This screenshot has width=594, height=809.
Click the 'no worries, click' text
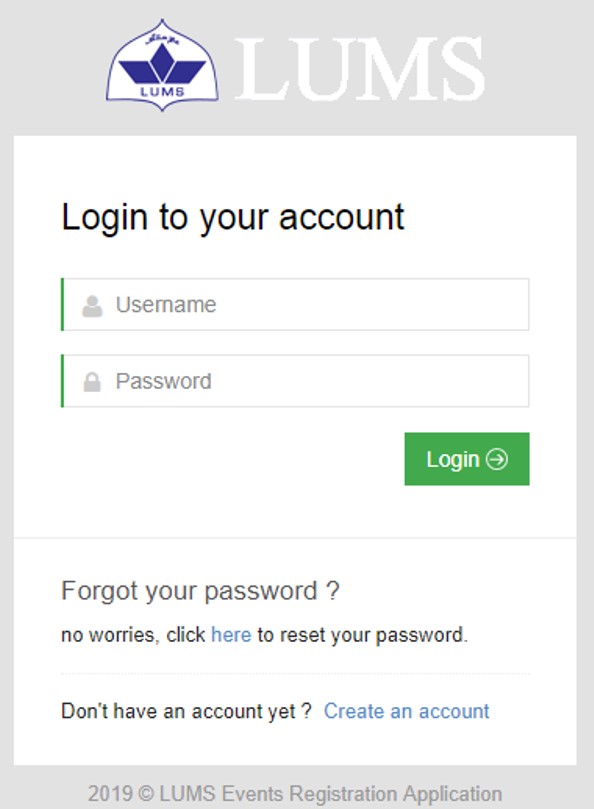tap(133, 635)
